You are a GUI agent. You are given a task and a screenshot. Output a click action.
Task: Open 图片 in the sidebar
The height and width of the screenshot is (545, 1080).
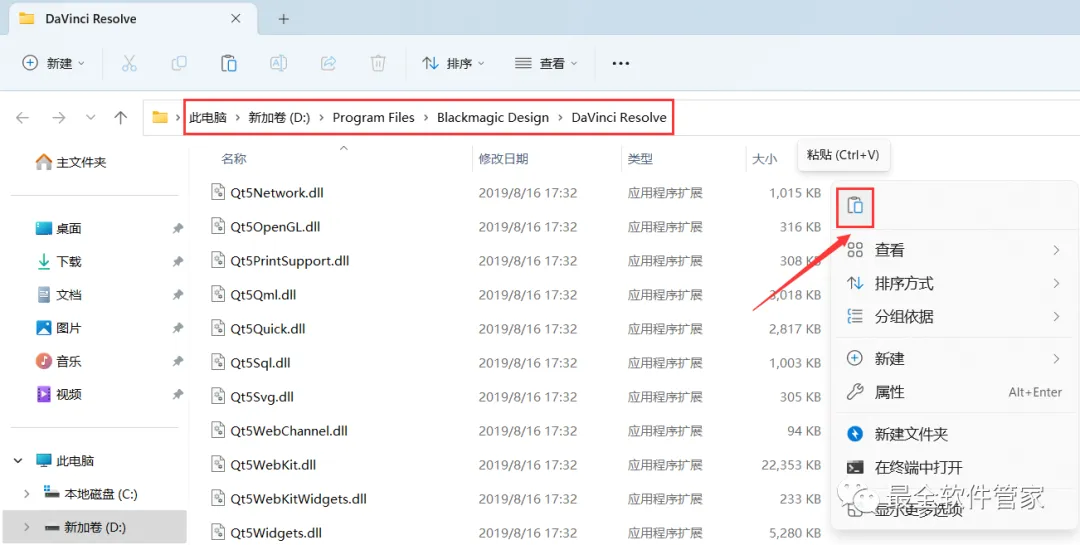pos(59,327)
